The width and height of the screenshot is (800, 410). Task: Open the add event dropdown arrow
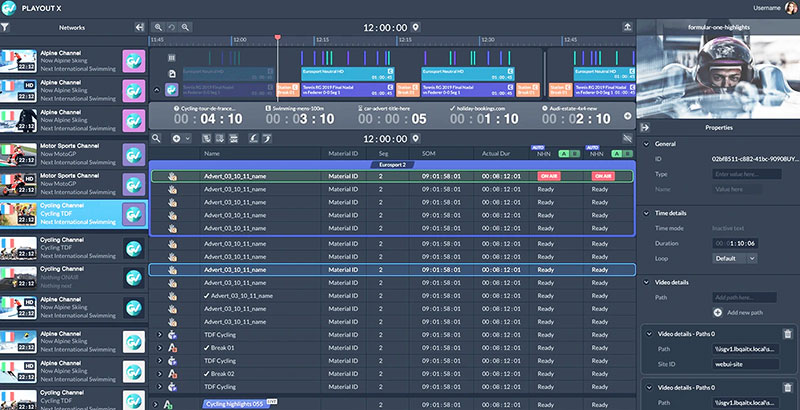click(188, 138)
